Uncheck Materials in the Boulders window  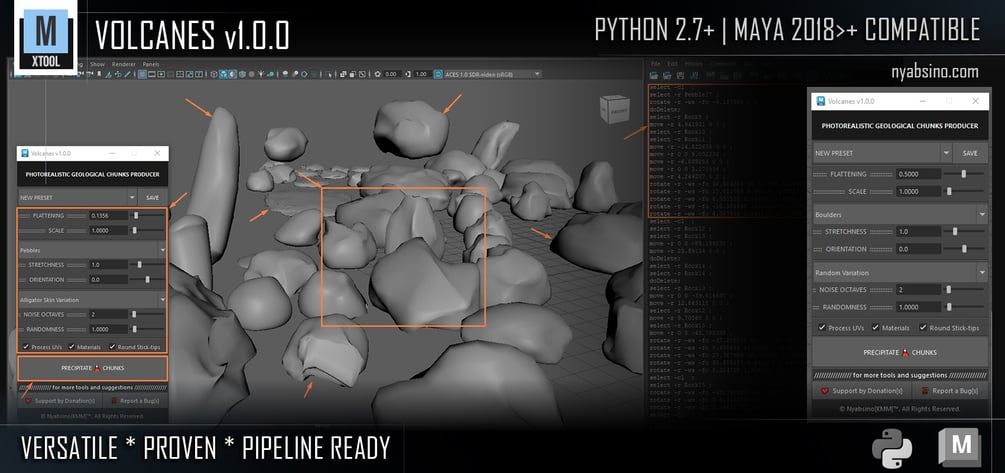coord(875,328)
